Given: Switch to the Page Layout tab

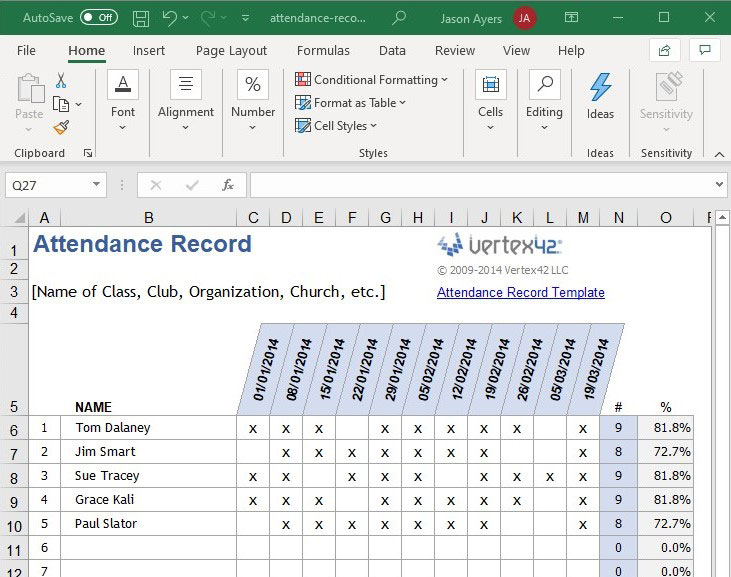Looking at the screenshot, I should pyautogui.click(x=231, y=51).
